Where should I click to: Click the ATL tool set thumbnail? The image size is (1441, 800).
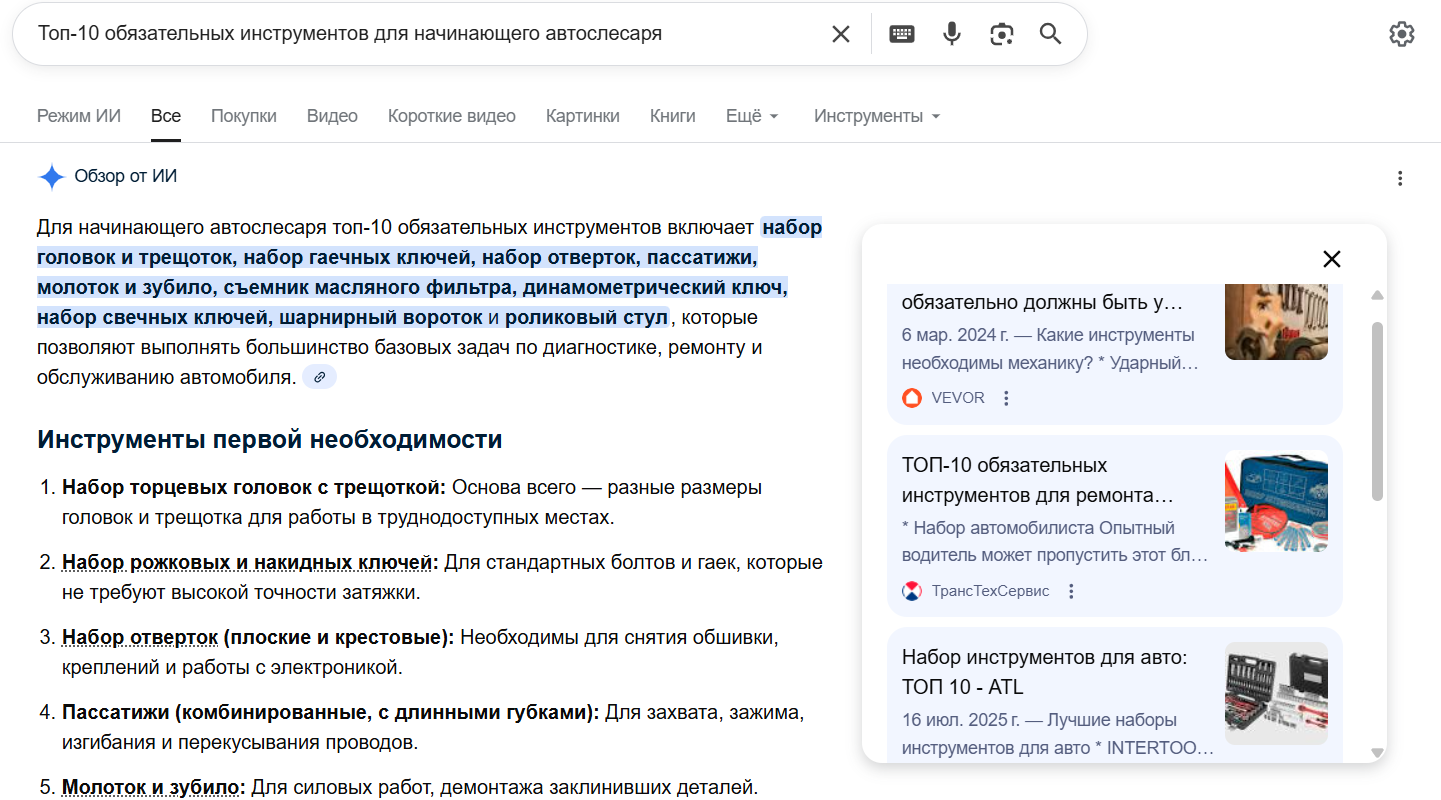point(1276,693)
